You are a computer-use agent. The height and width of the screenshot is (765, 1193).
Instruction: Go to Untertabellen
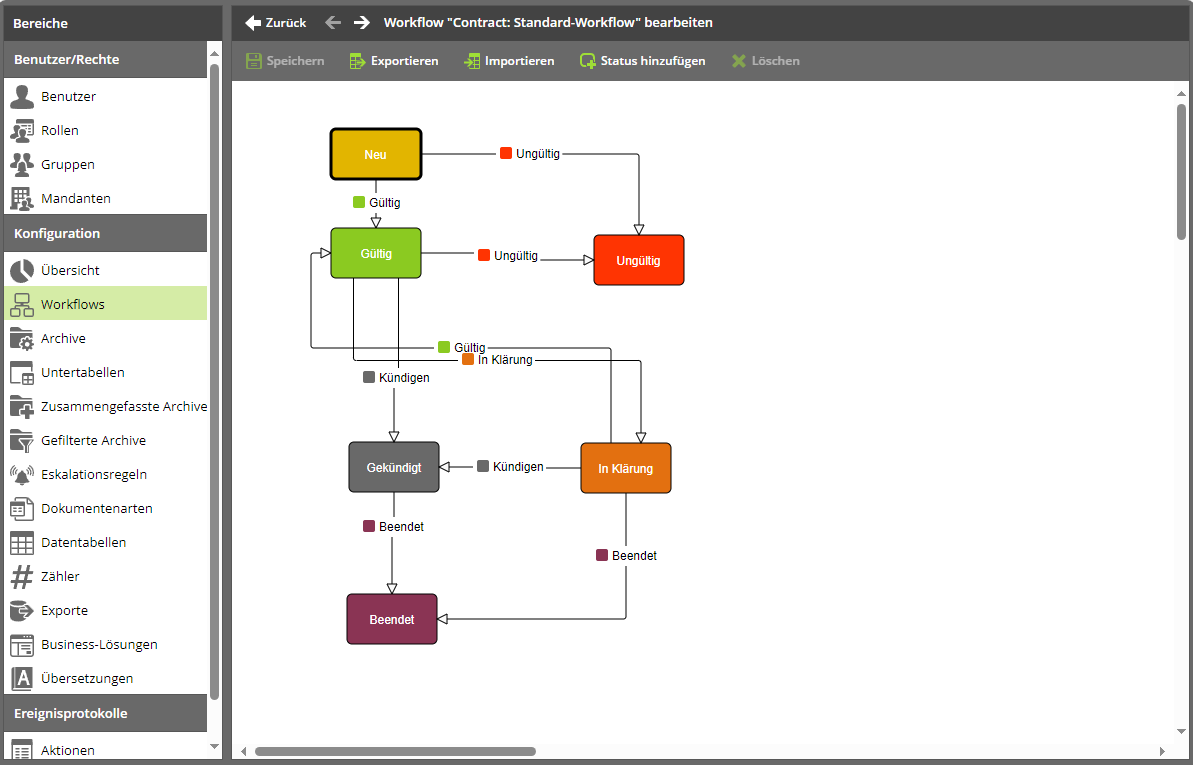click(105, 372)
